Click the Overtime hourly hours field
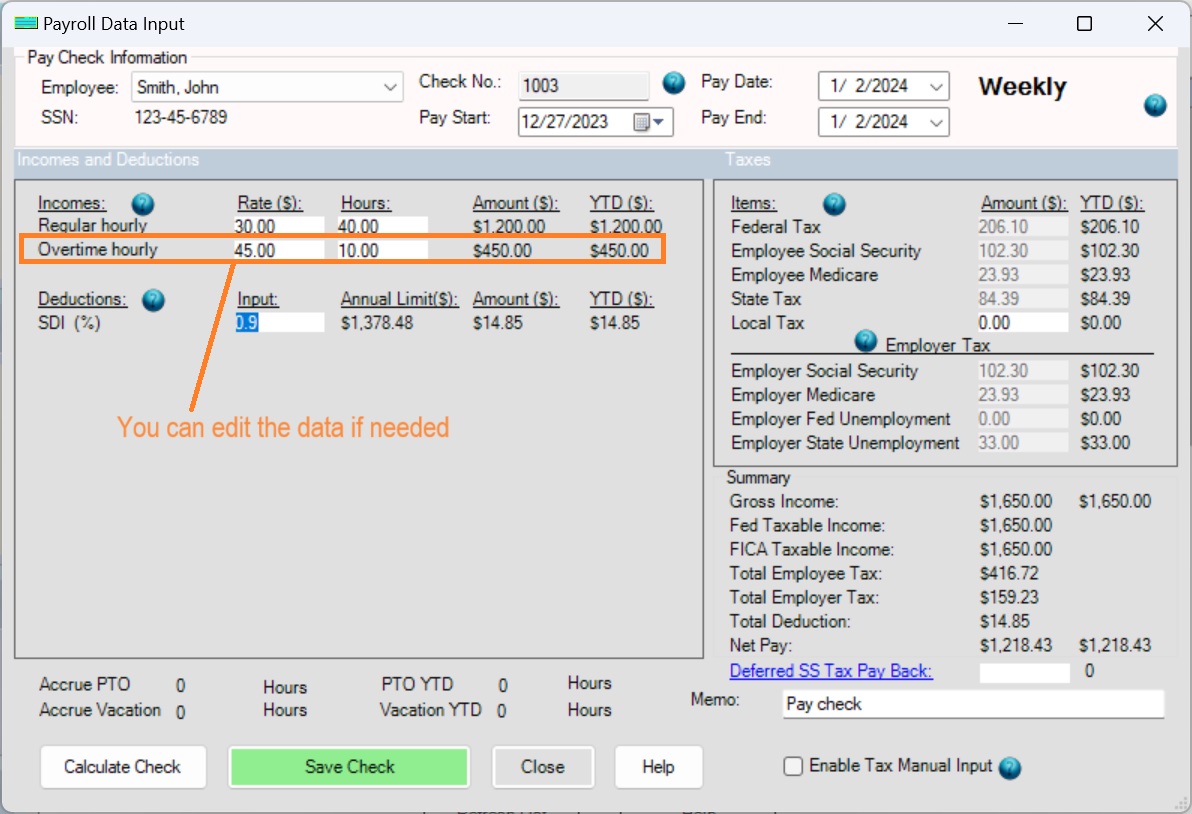Screen dimensions: 1192x814 (x=383, y=251)
